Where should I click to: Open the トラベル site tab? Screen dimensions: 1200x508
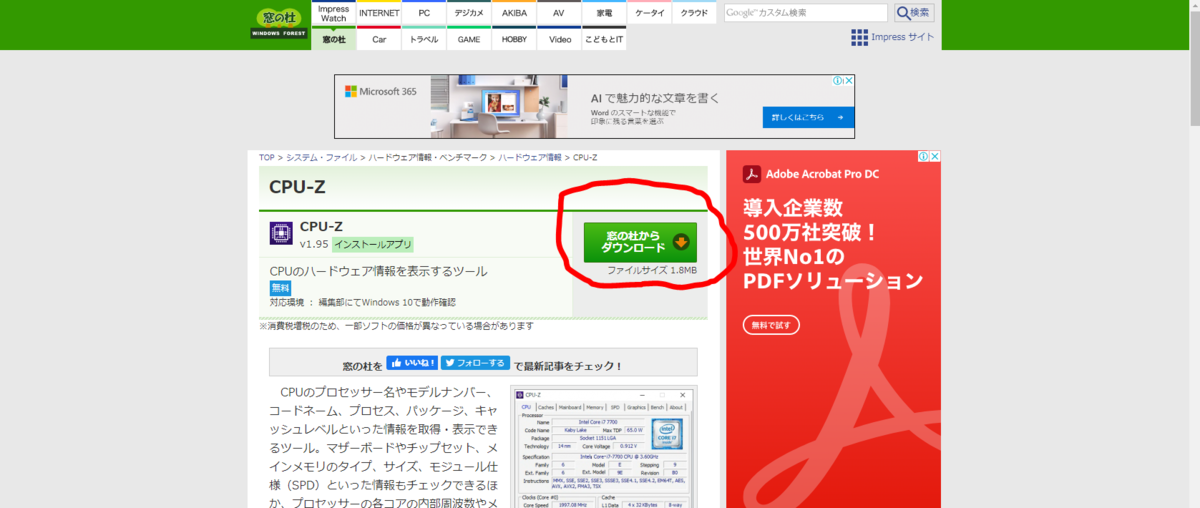(425, 39)
